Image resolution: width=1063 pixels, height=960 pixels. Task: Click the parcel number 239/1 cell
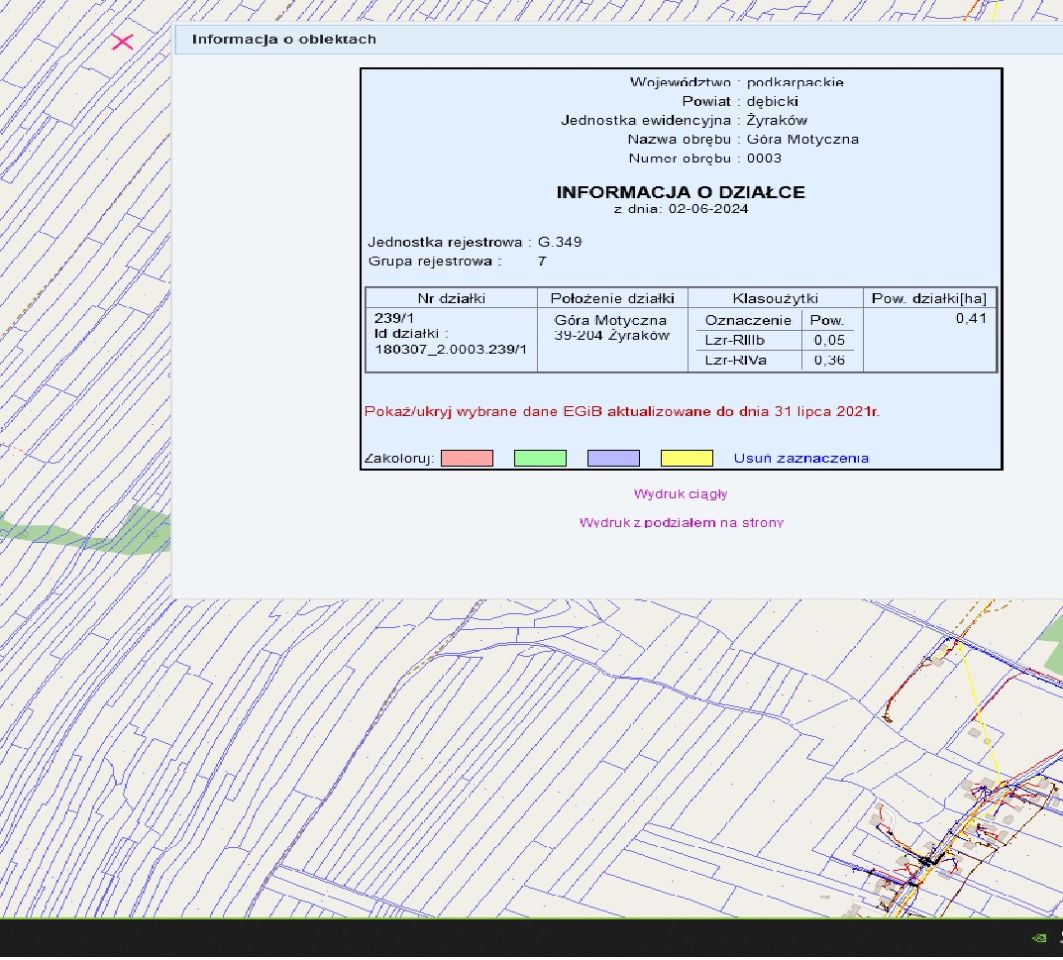[388, 318]
